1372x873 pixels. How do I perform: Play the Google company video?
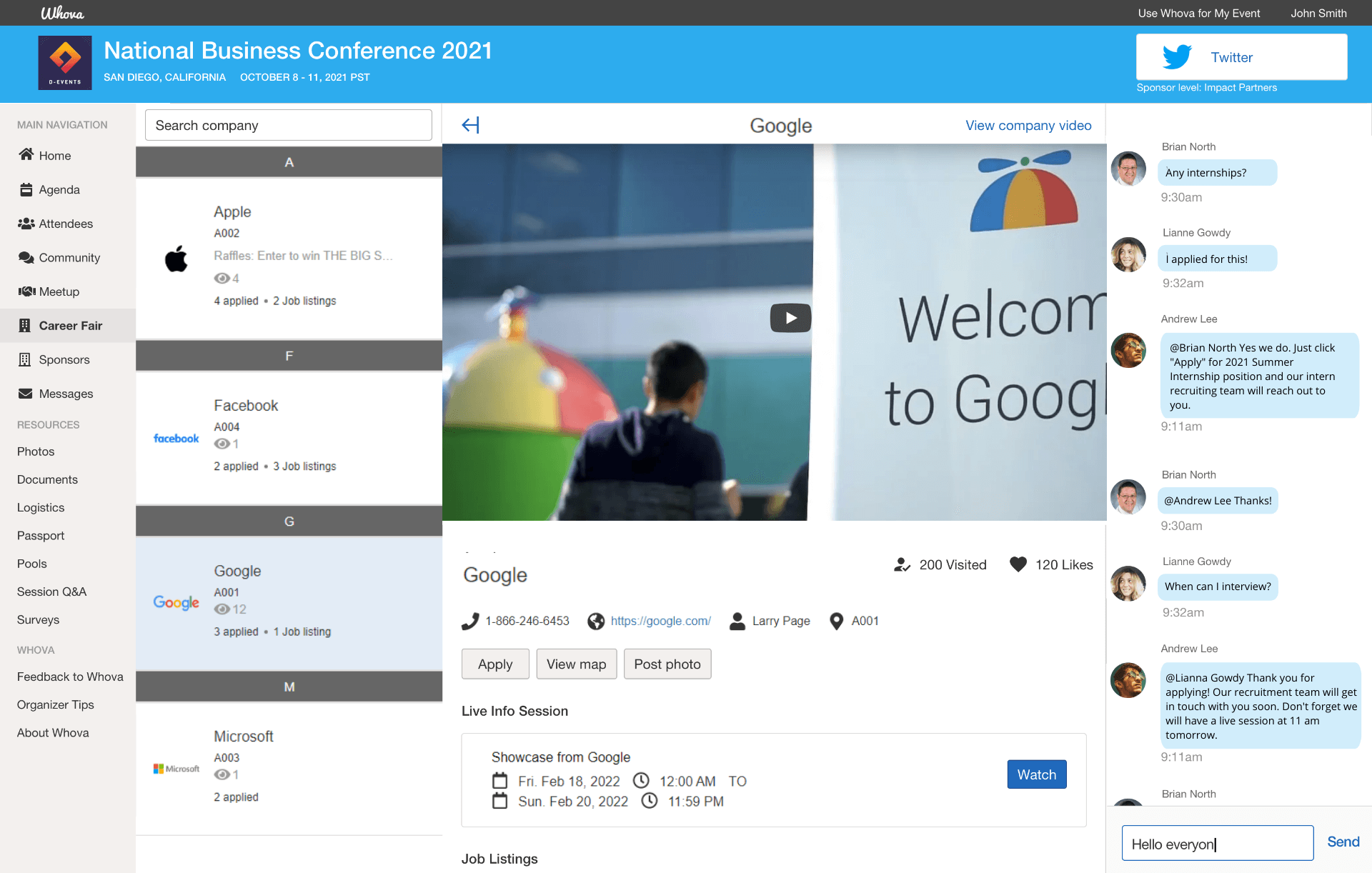pos(790,318)
